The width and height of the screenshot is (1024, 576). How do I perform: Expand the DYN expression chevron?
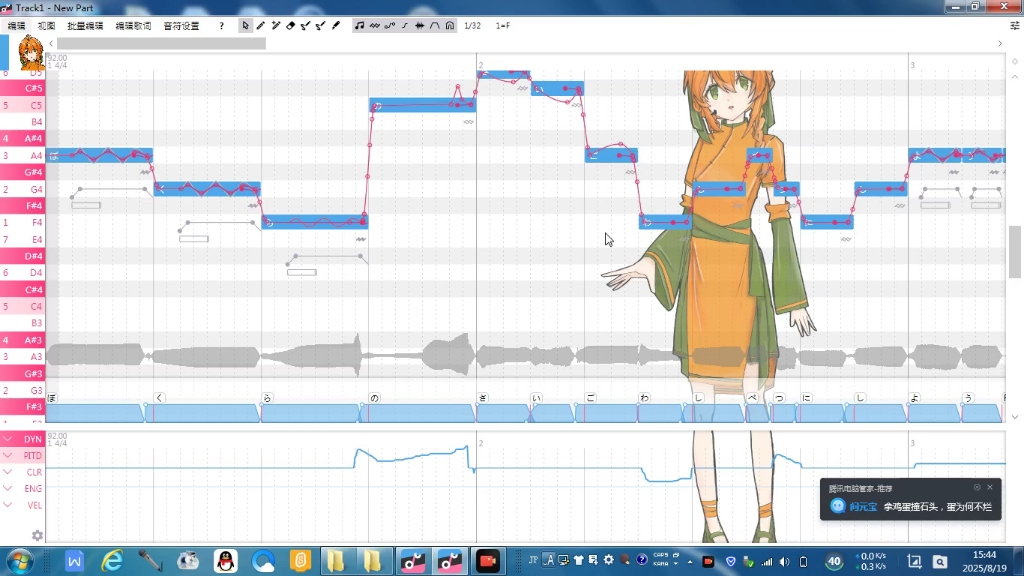8,439
